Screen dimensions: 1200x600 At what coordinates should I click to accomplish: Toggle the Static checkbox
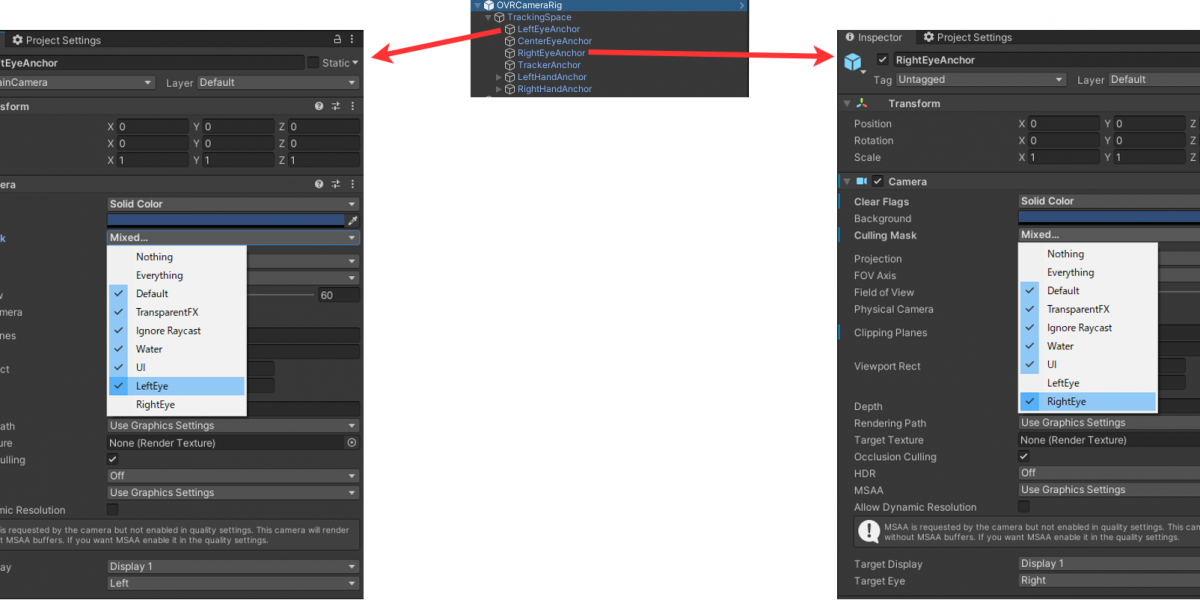coord(313,63)
